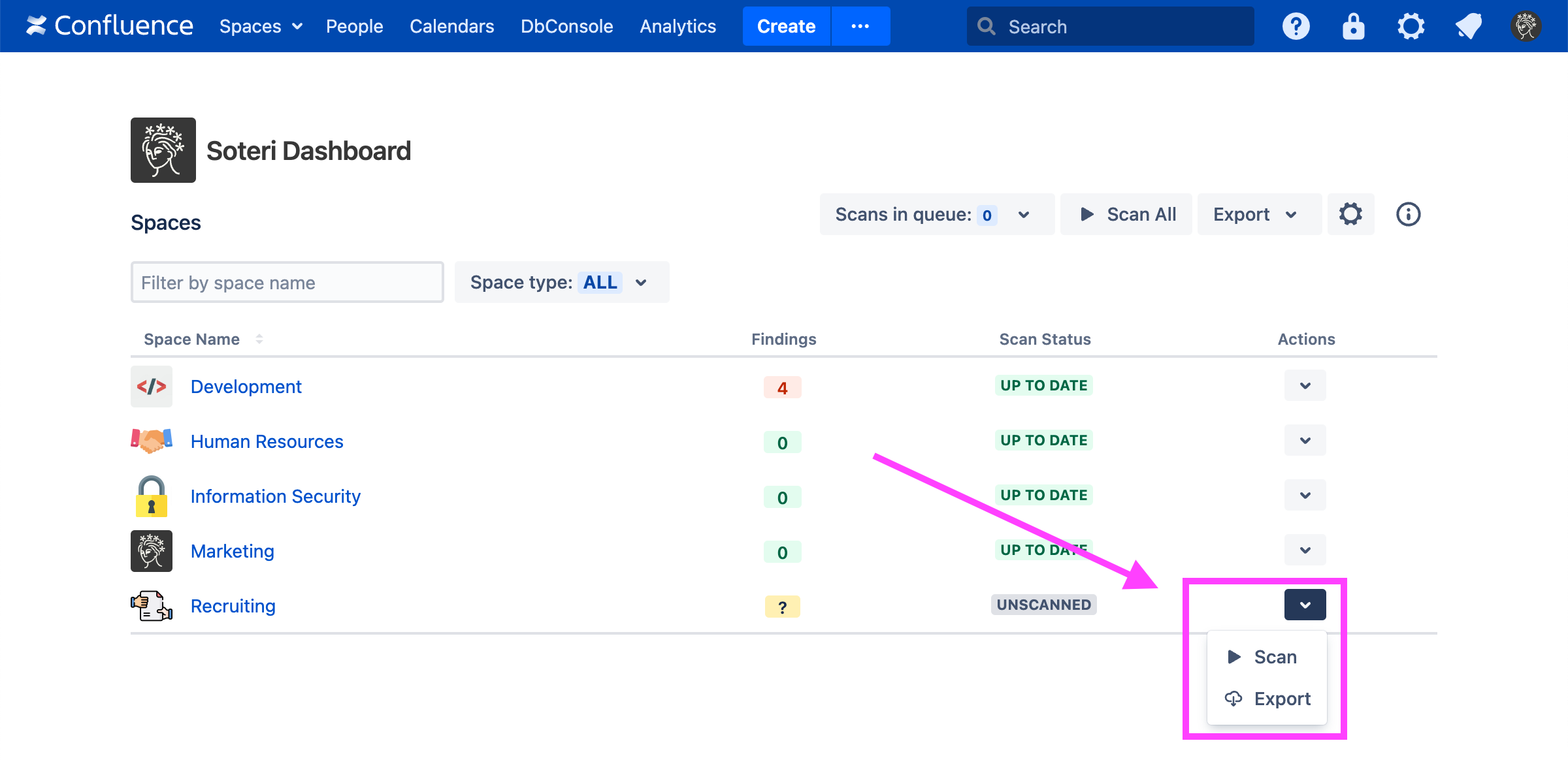Open the Spaces menu in navigation bar
This screenshot has width=1568, height=760.
coord(260,26)
